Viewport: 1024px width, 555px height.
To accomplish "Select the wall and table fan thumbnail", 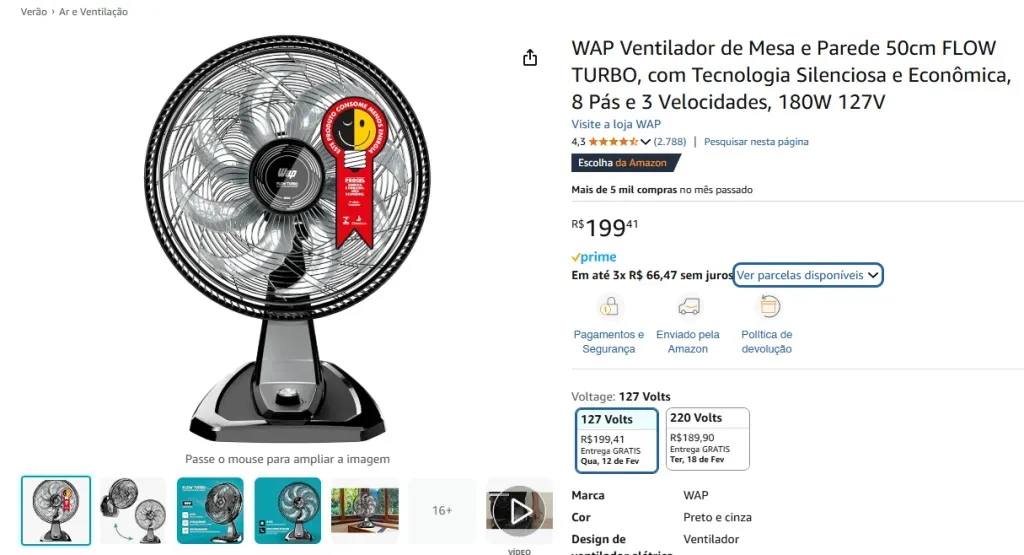I will [133, 511].
